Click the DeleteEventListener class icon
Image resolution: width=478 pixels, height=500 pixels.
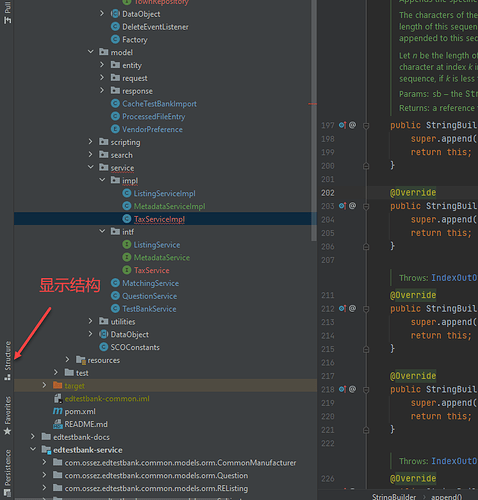pos(115,27)
